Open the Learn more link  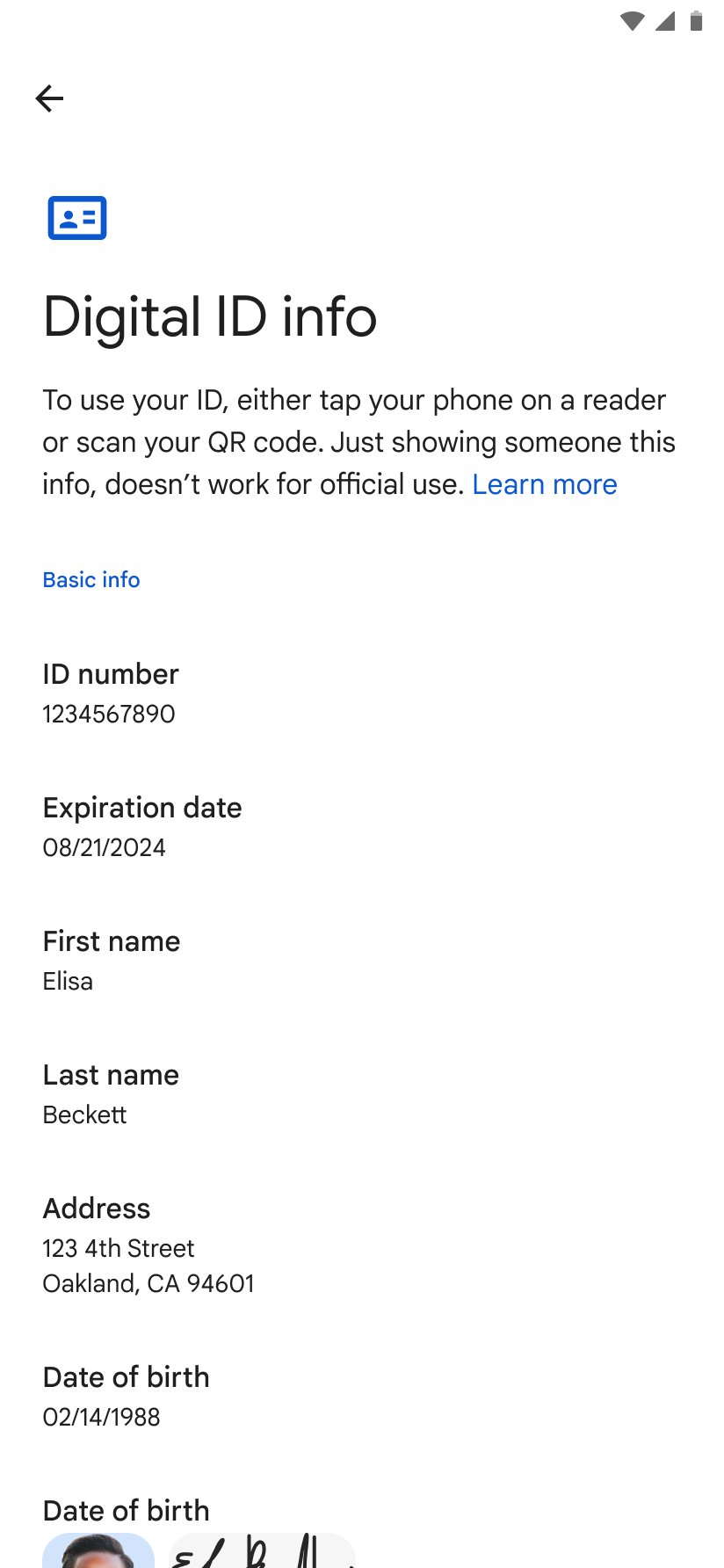click(545, 484)
